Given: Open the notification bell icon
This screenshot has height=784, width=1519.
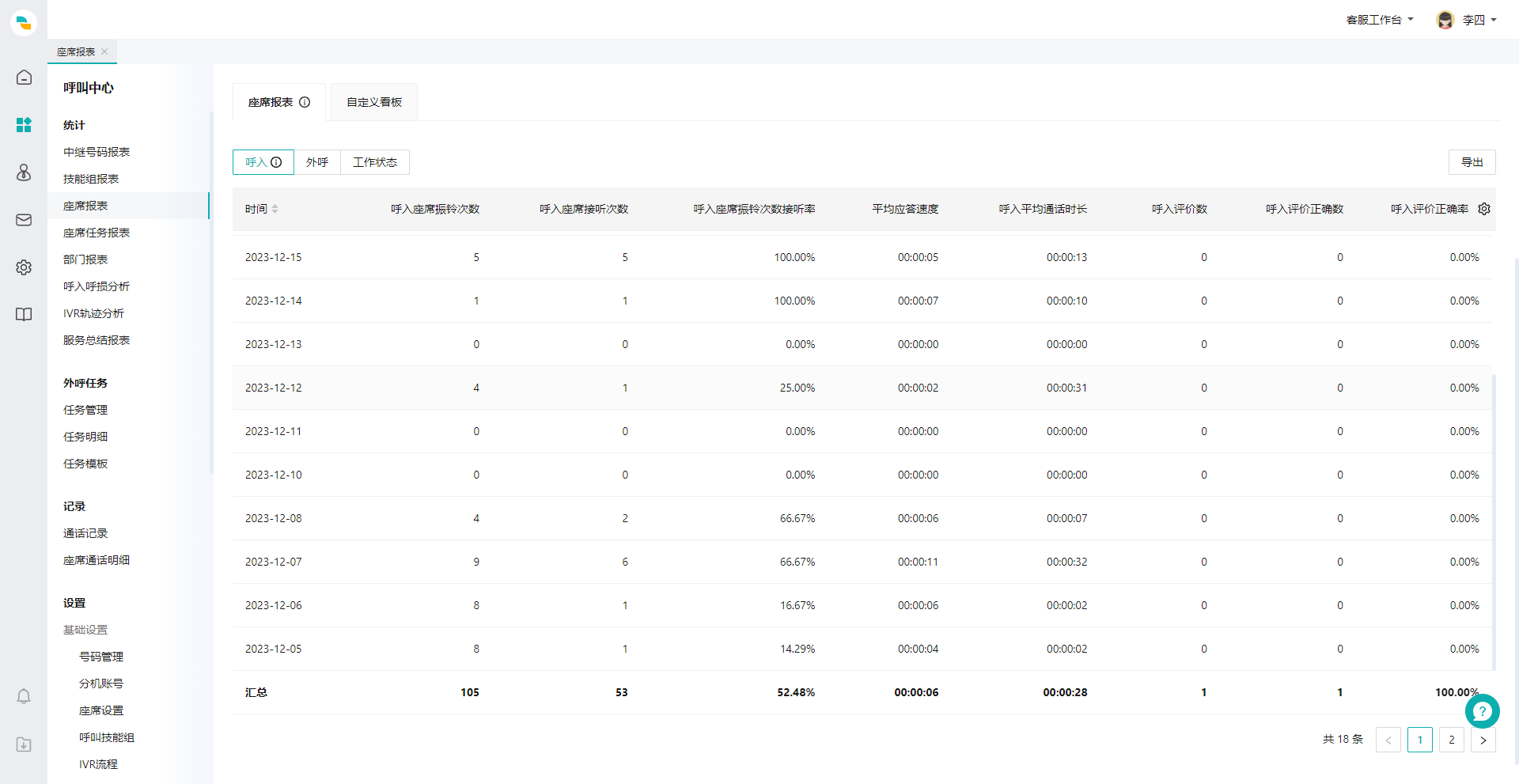Looking at the screenshot, I should (x=24, y=696).
